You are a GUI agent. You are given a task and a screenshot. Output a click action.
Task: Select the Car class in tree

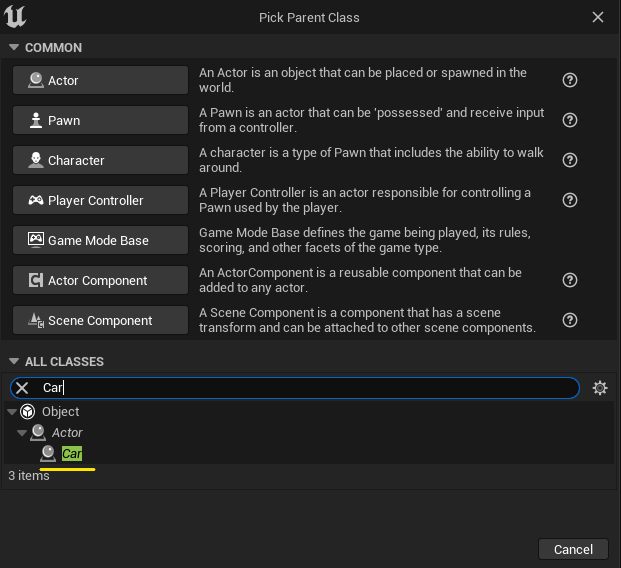click(71, 454)
